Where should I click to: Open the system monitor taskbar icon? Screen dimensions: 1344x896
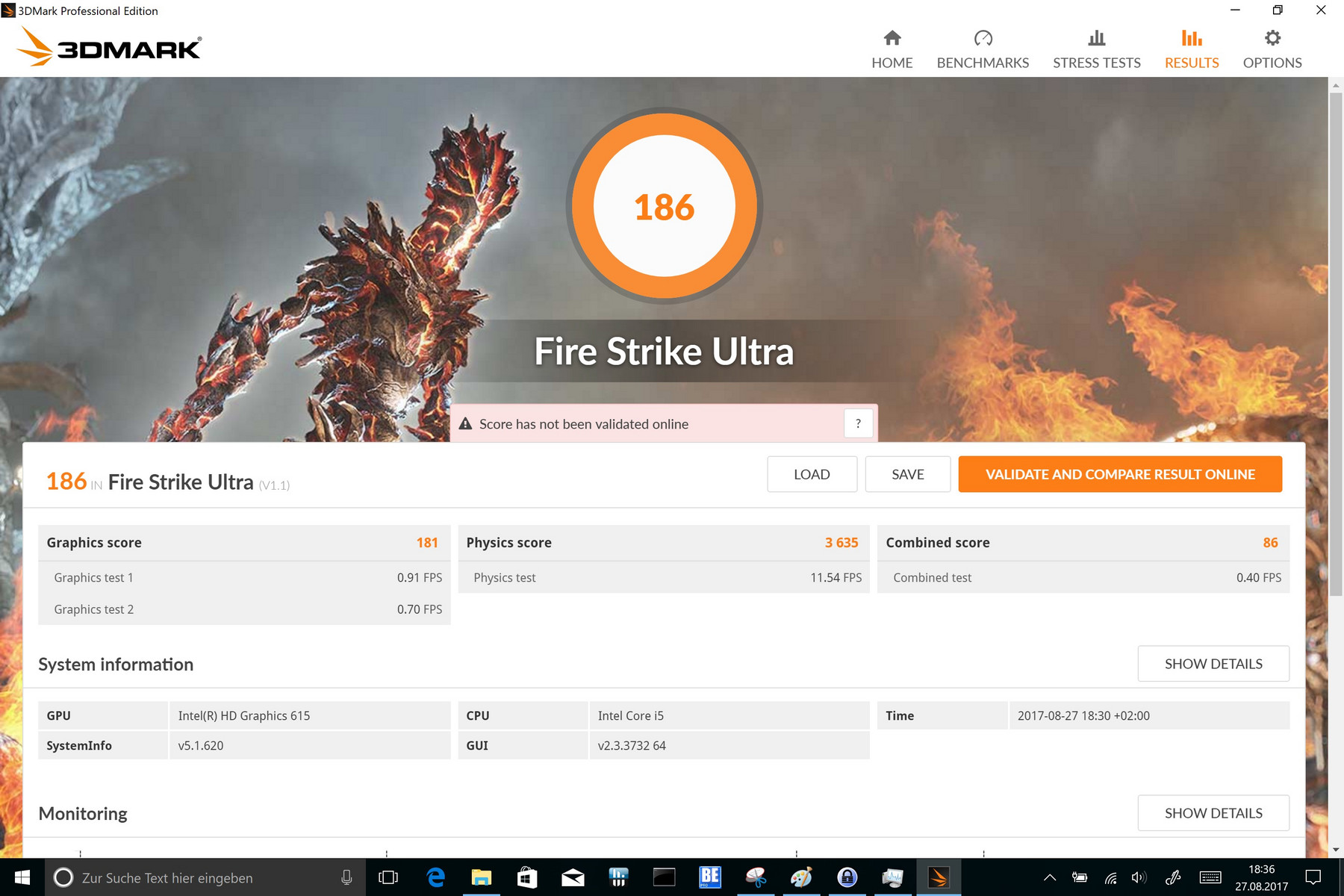pyautogui.click(x=892, y=877)
